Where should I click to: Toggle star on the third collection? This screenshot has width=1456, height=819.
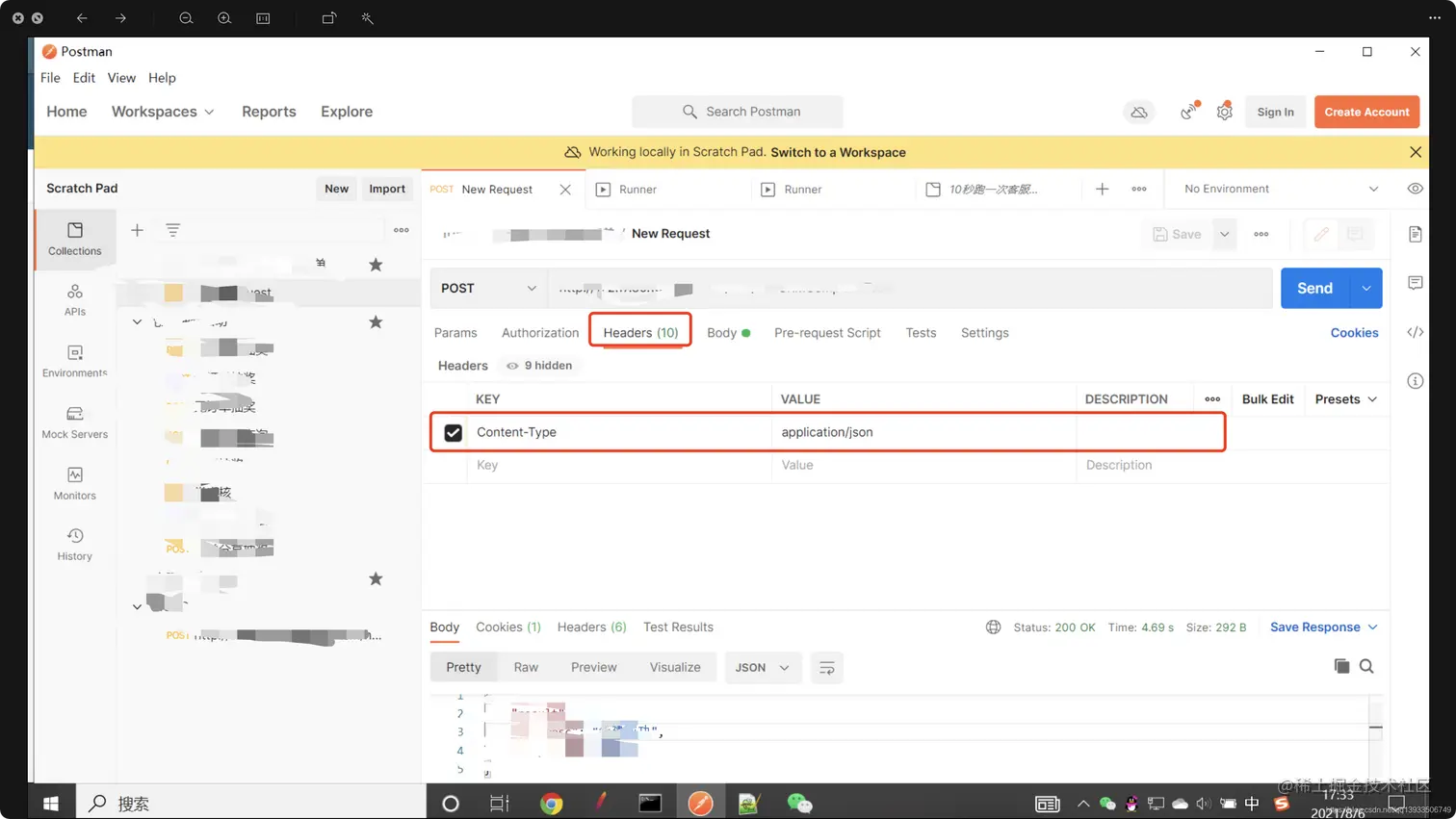pos(376,578)
